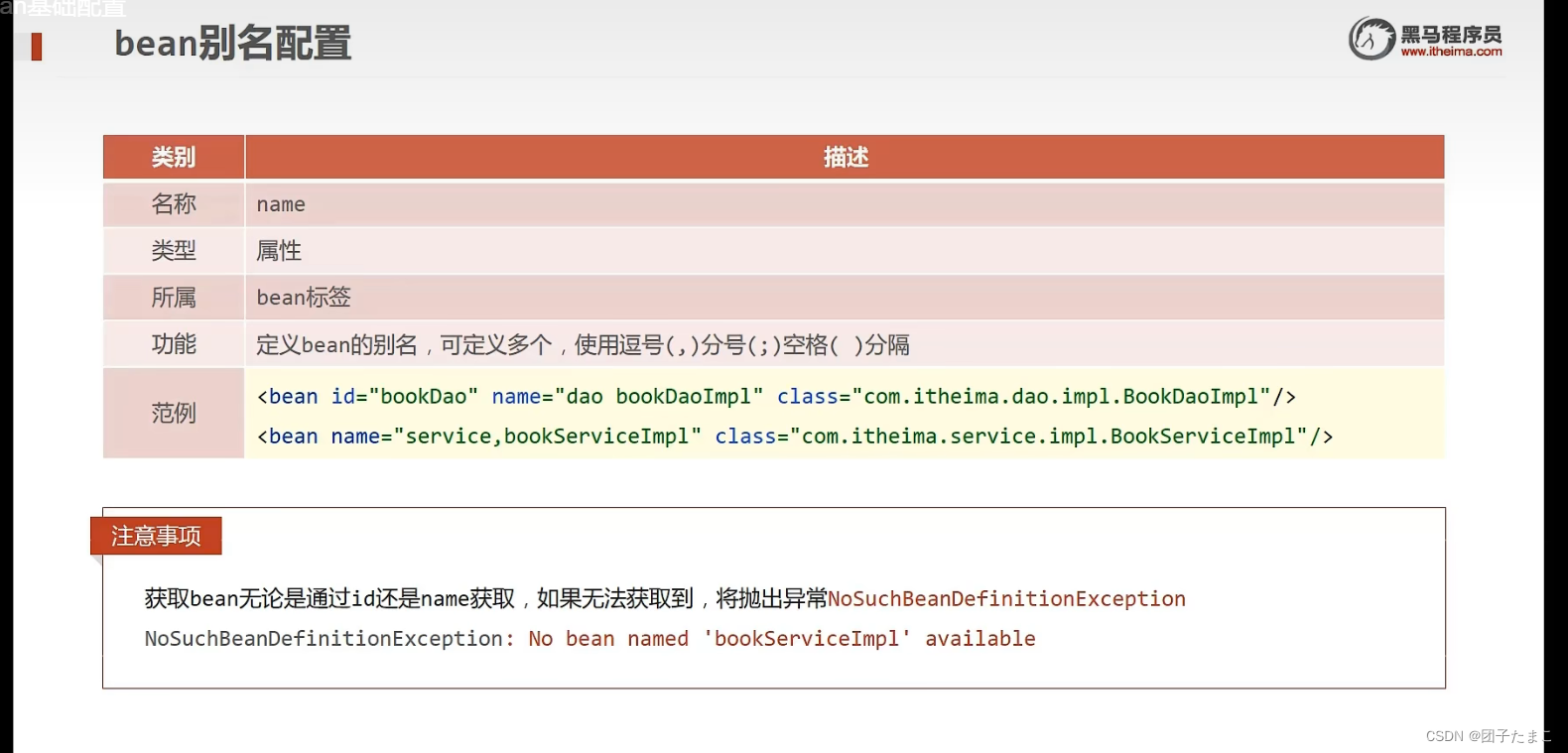Click the red 'NoSuchBeanDefinitionException' word in the first note line
This screenshot has width=1568, height=753.
click(x=1007, y=599)
